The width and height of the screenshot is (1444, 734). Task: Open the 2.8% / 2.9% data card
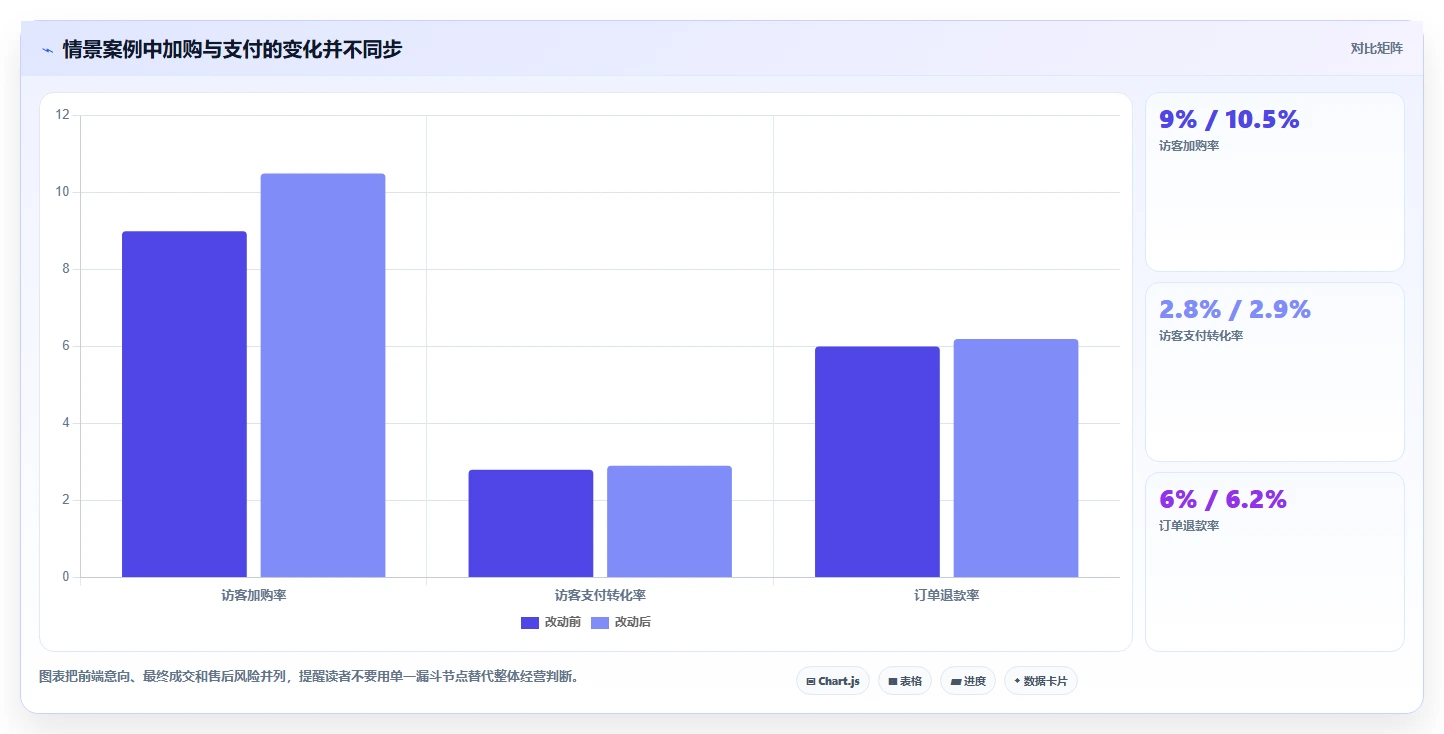pos(1274,372)
